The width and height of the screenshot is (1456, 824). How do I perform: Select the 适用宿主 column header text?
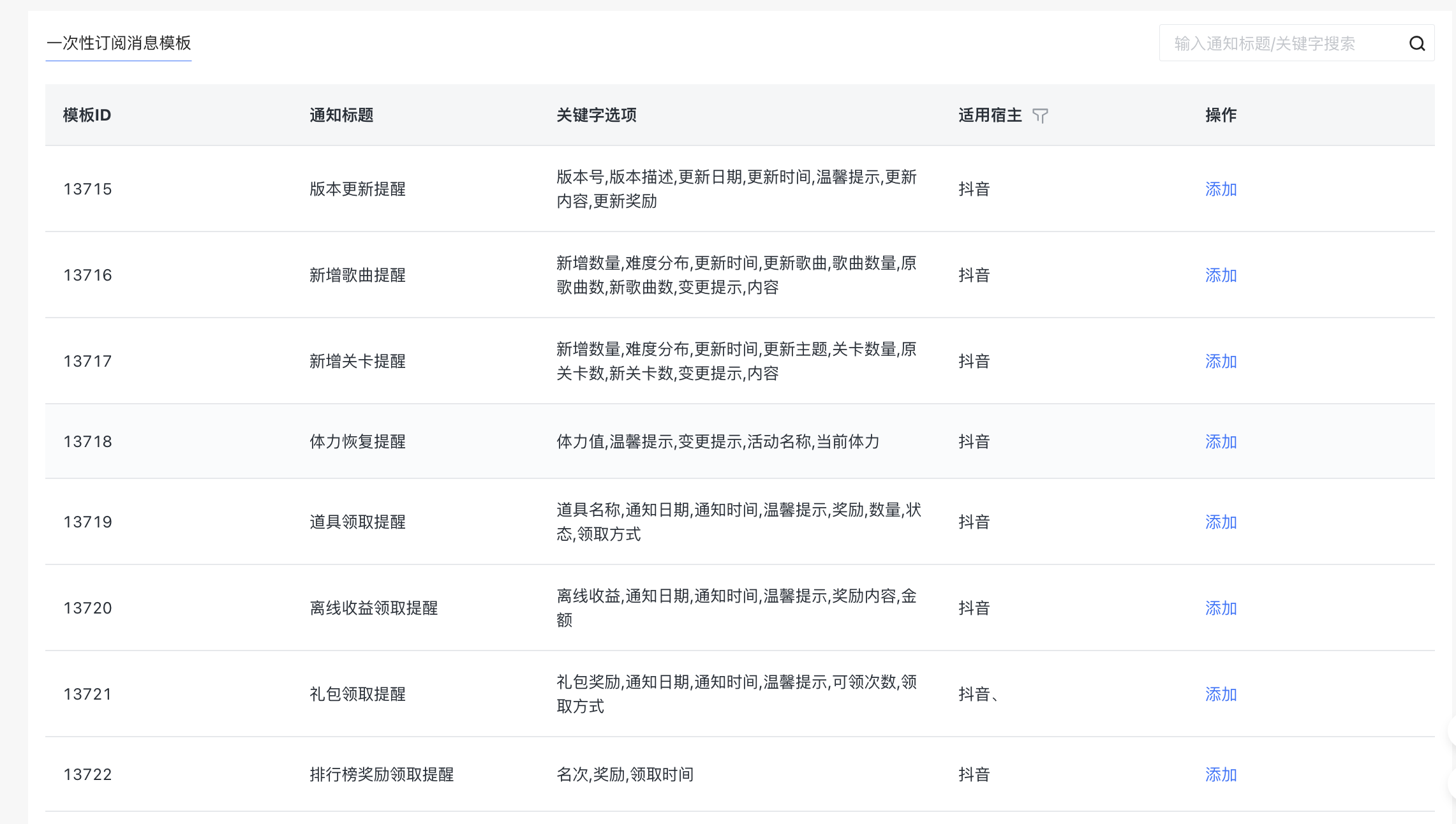coord(990,115)
